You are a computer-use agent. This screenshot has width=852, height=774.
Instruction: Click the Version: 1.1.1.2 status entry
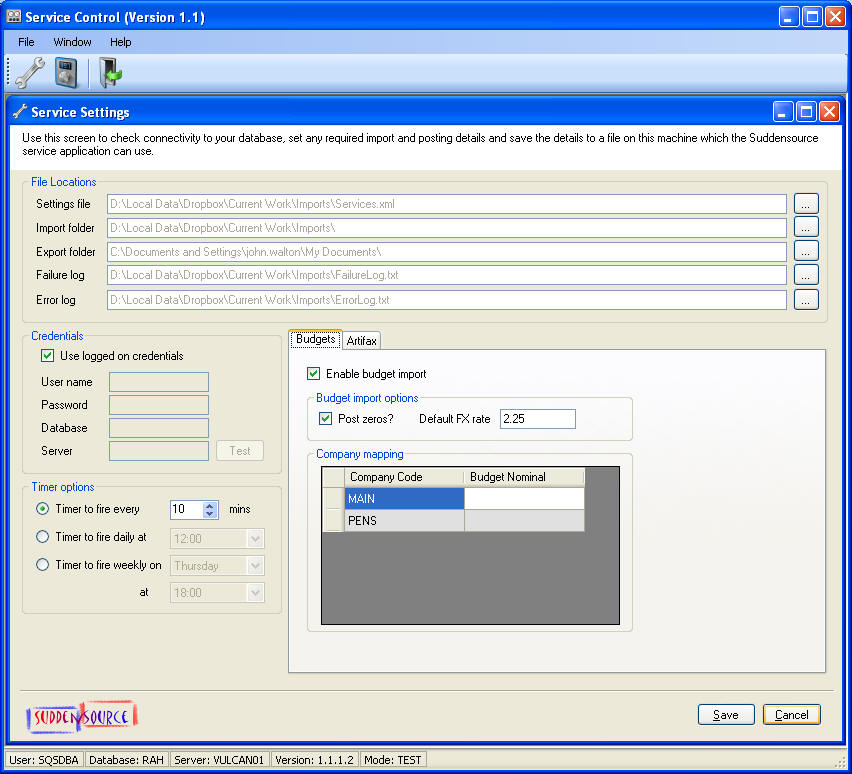tap(314, 760)
